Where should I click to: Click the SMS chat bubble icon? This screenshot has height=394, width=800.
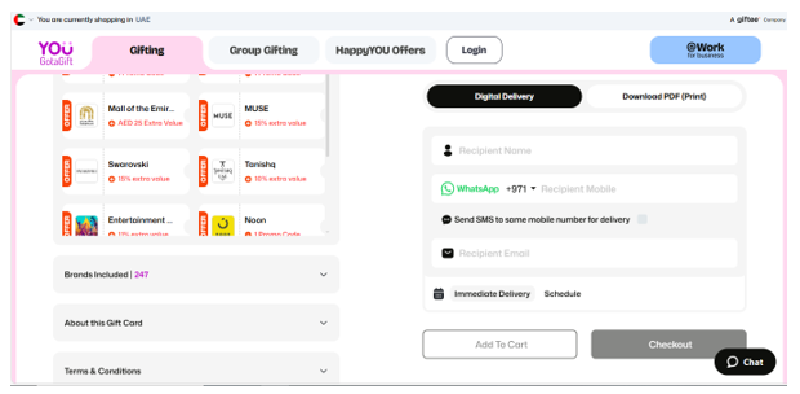coord(446,220)
